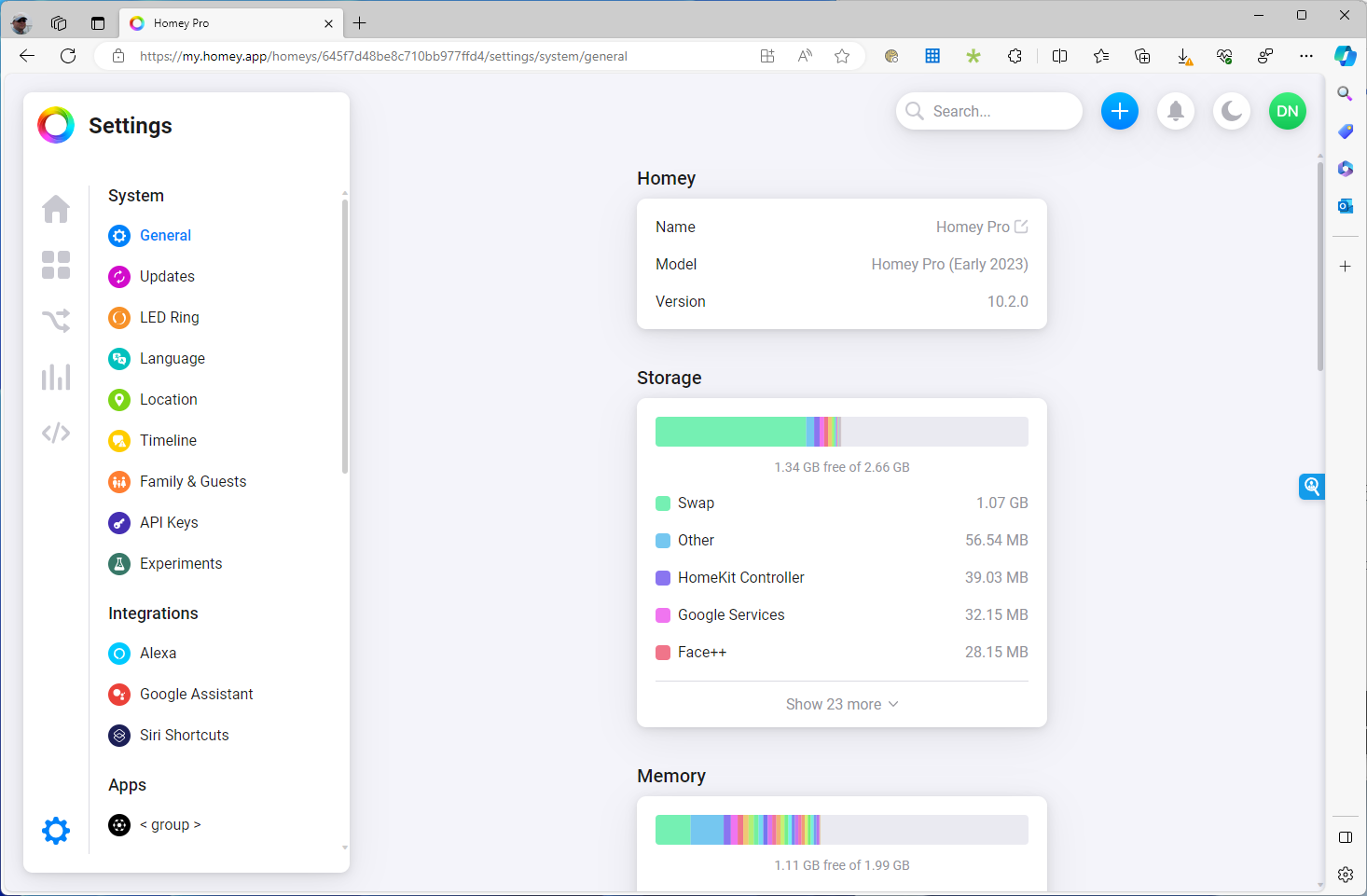Image resolution: width=1367 pixels, height=896 pixels.
Task: Click the Updates icon in System list
Action: [119, 277]
